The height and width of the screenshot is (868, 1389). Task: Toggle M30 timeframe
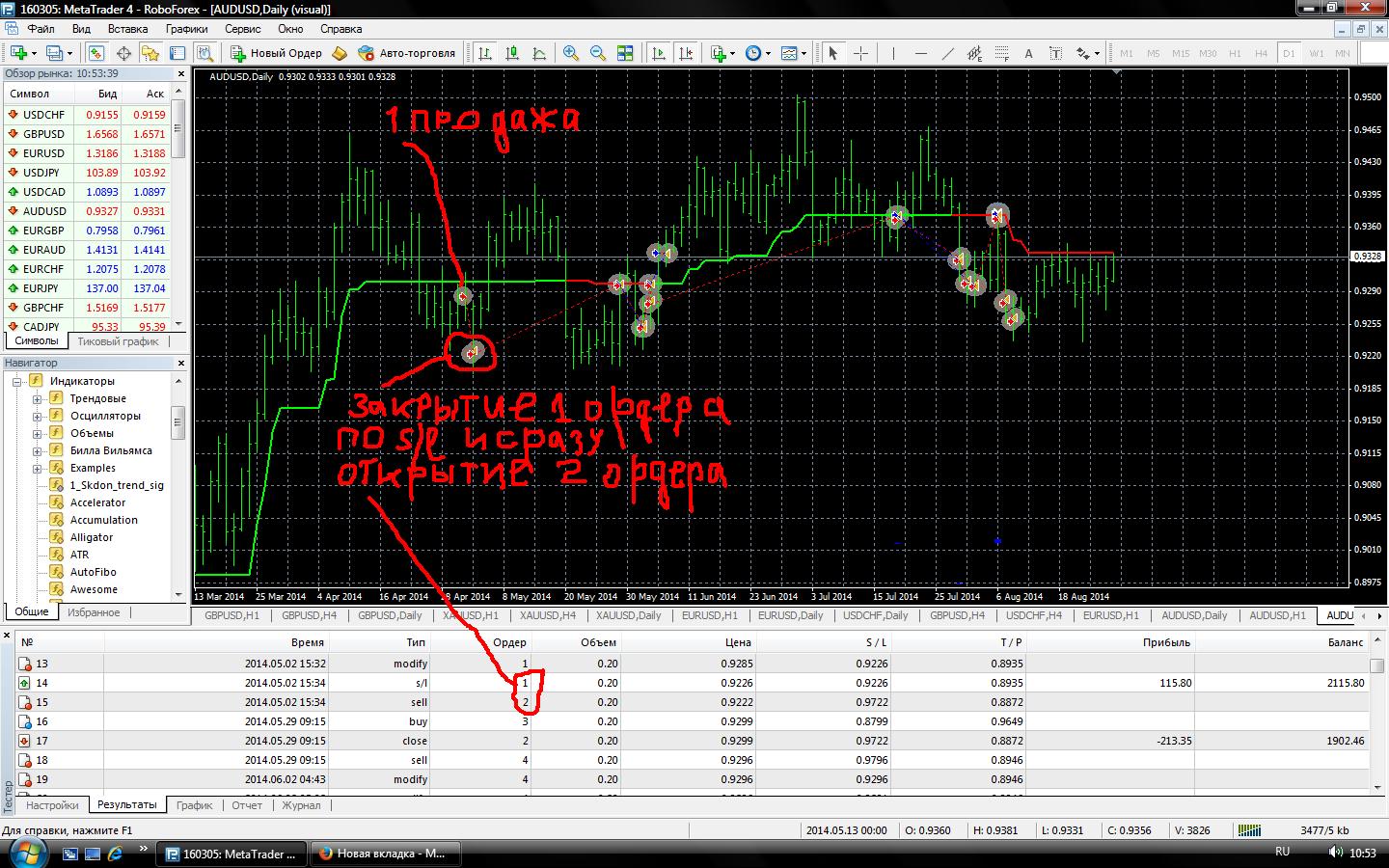[x=1208, y=53]
